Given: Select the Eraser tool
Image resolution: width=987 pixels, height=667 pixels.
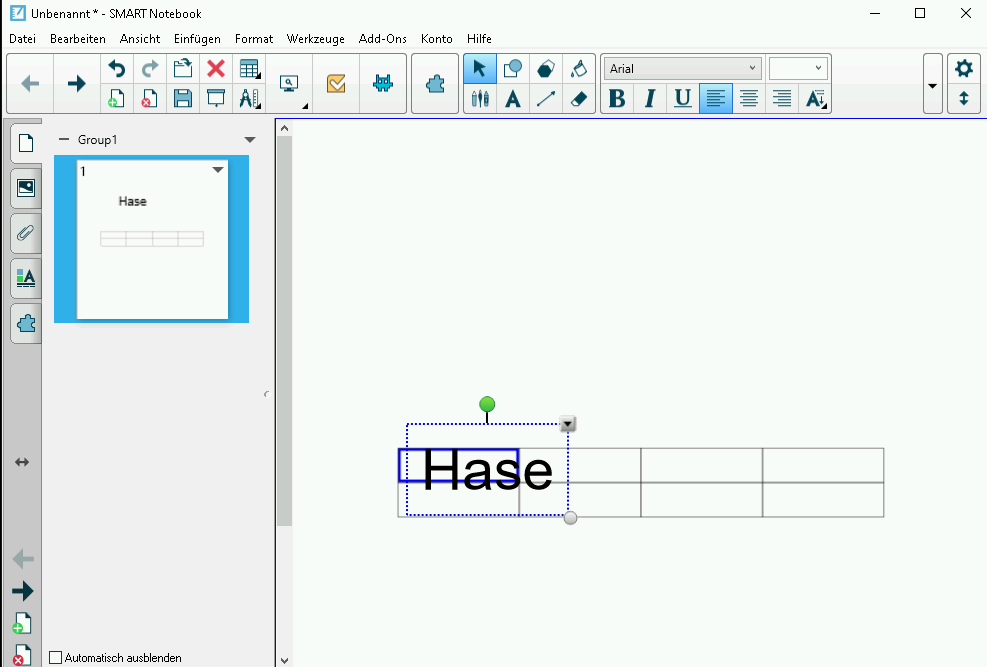Looking at the screenshot, I should [x=578, y=99].
